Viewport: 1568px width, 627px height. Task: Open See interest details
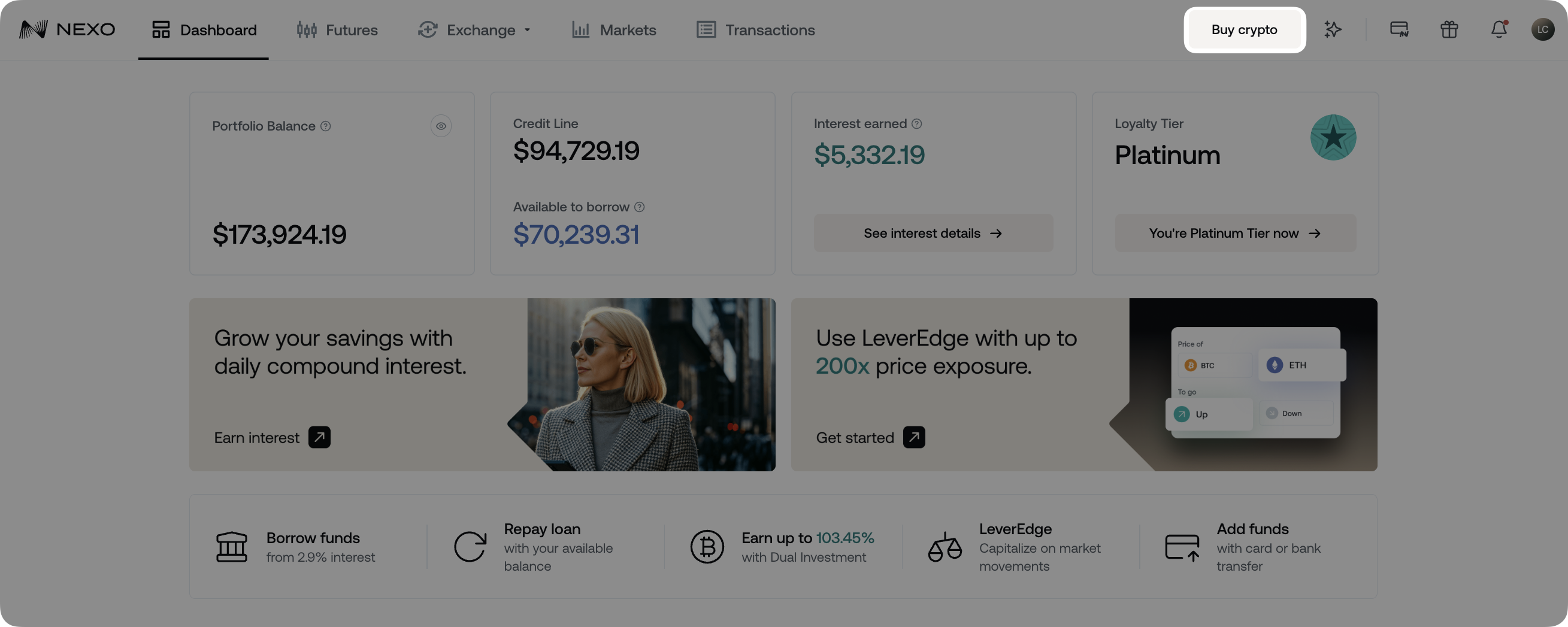tap(933, 233)
